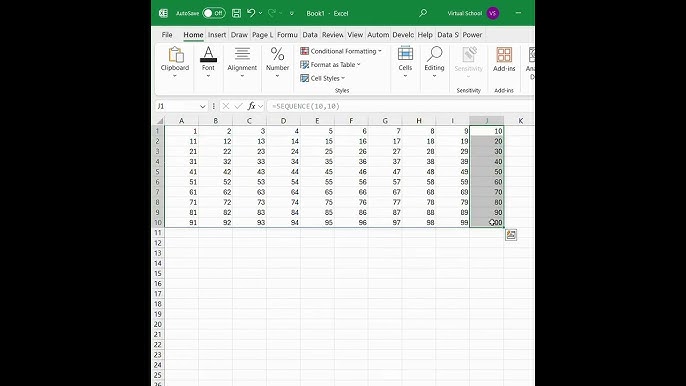686x386 pixels.
Task: Click cell containing 55
Action: point(317,182)
